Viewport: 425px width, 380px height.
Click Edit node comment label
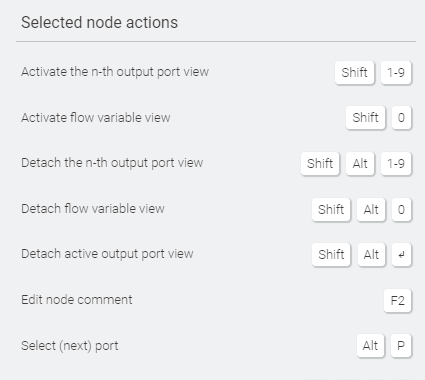(77, 300)
